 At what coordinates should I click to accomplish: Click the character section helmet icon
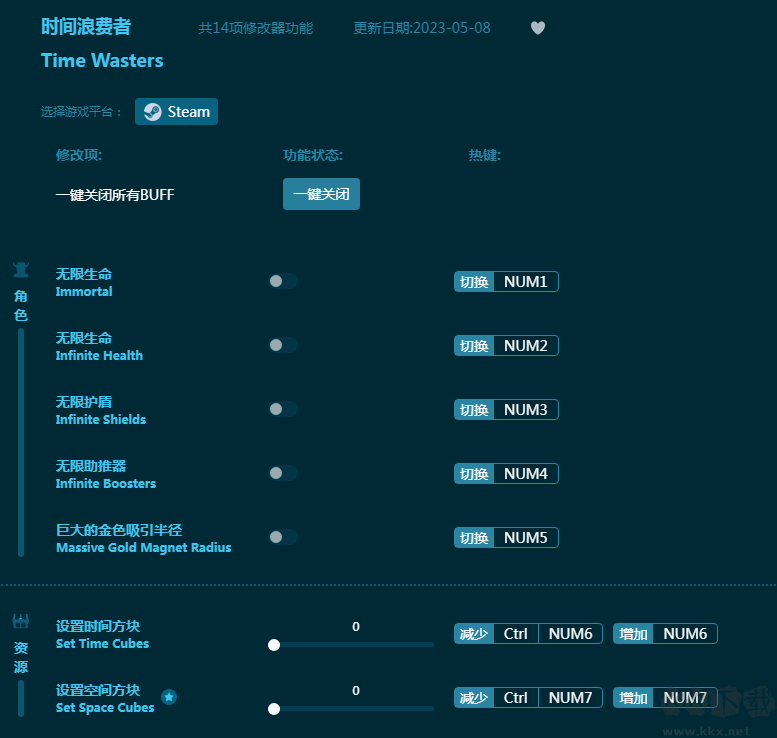click(x=21, y=270)
